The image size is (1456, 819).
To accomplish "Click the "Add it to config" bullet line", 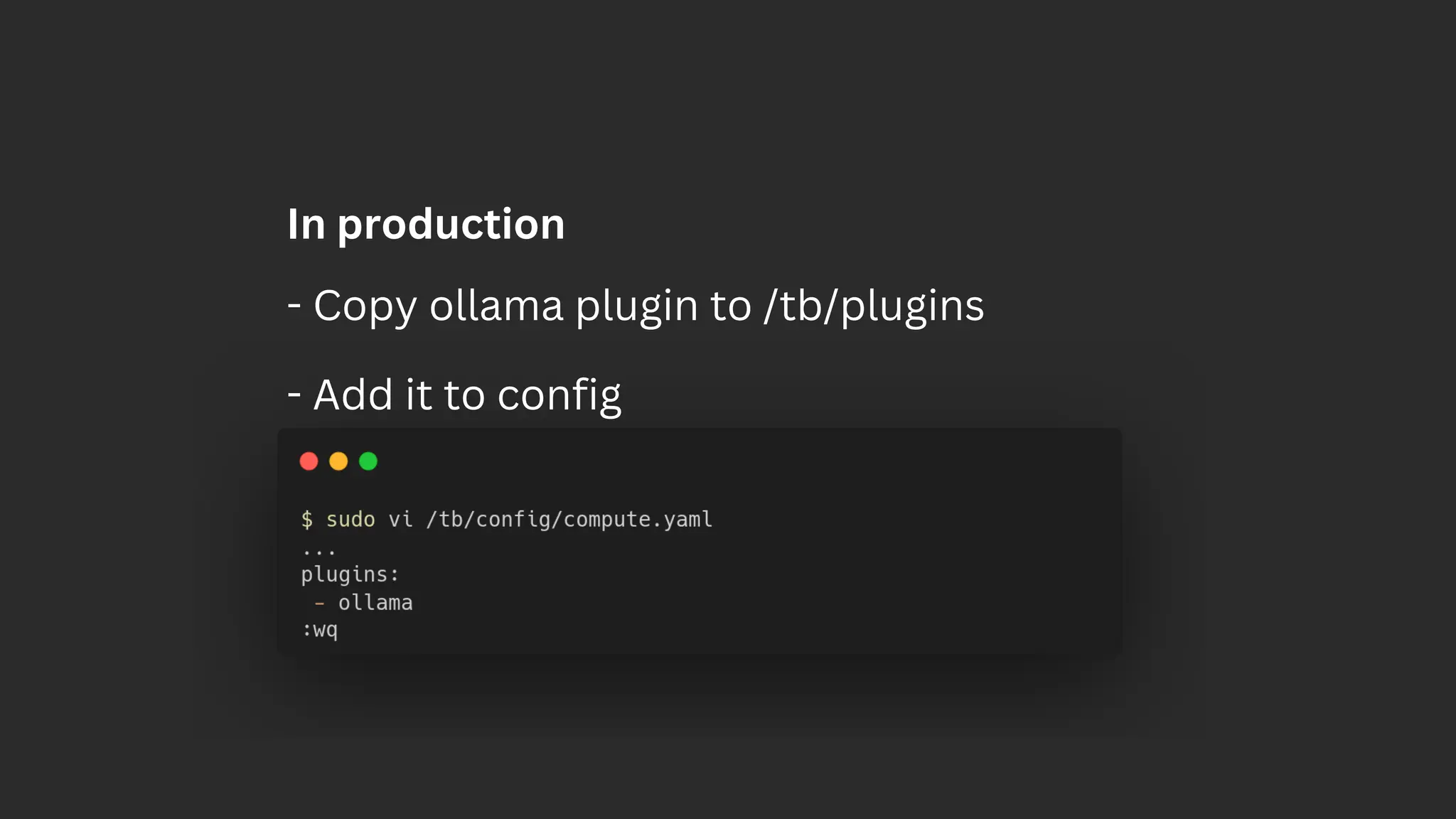I will pyautogui.click(x=454, y=395).
